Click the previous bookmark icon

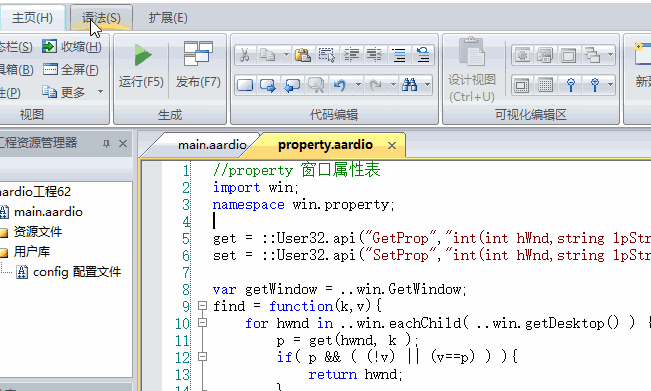292,85
